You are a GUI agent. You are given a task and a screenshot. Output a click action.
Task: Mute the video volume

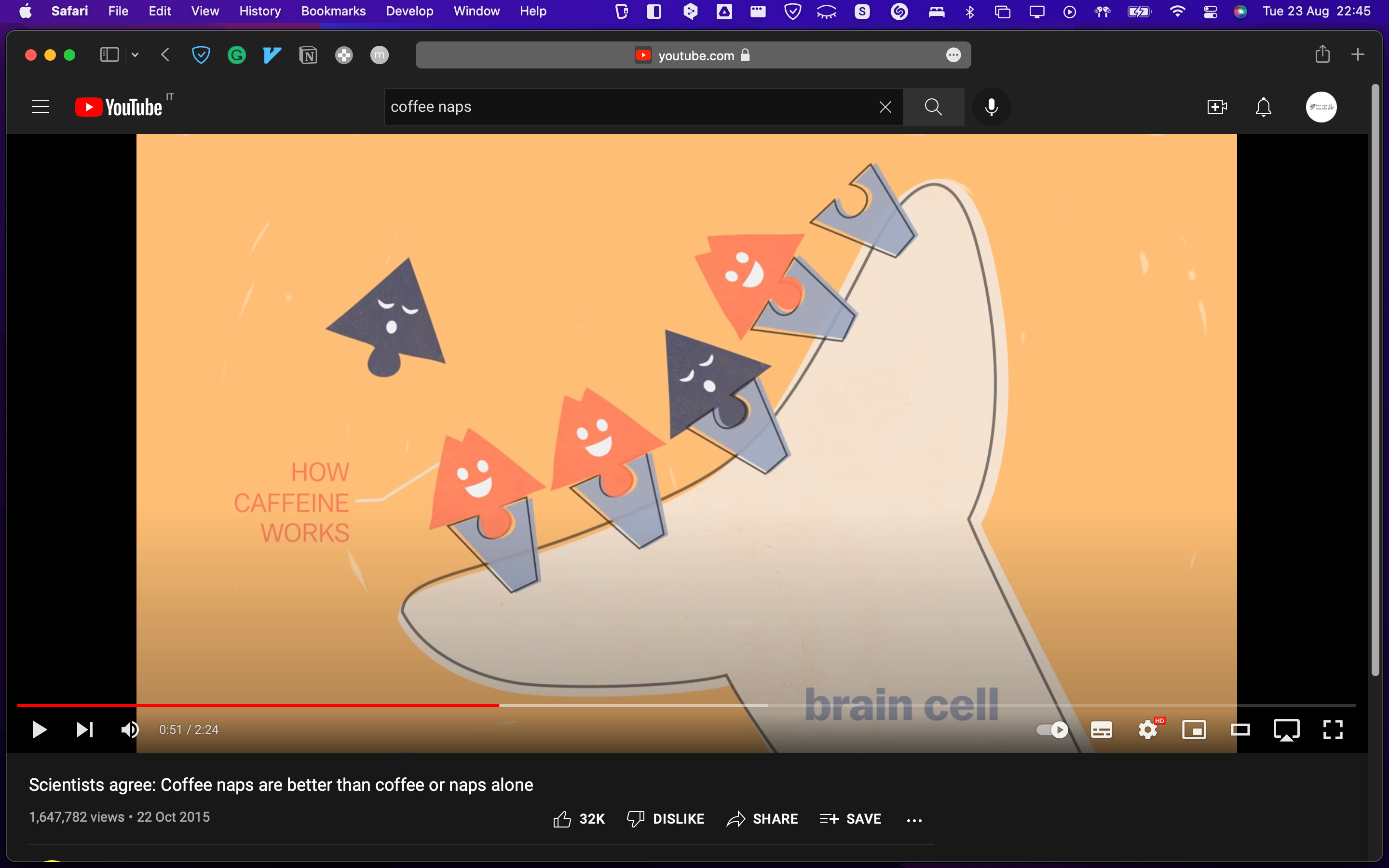click(130, 730)
